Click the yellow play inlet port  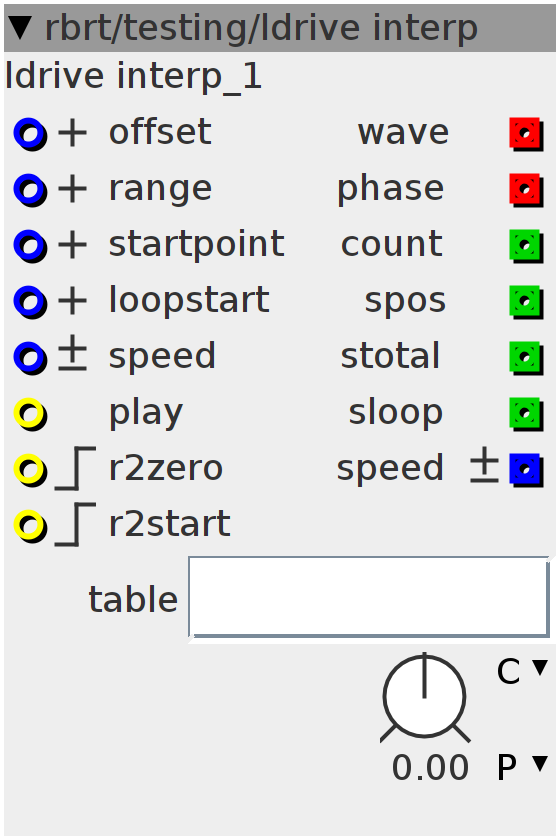tap(30, 414)
